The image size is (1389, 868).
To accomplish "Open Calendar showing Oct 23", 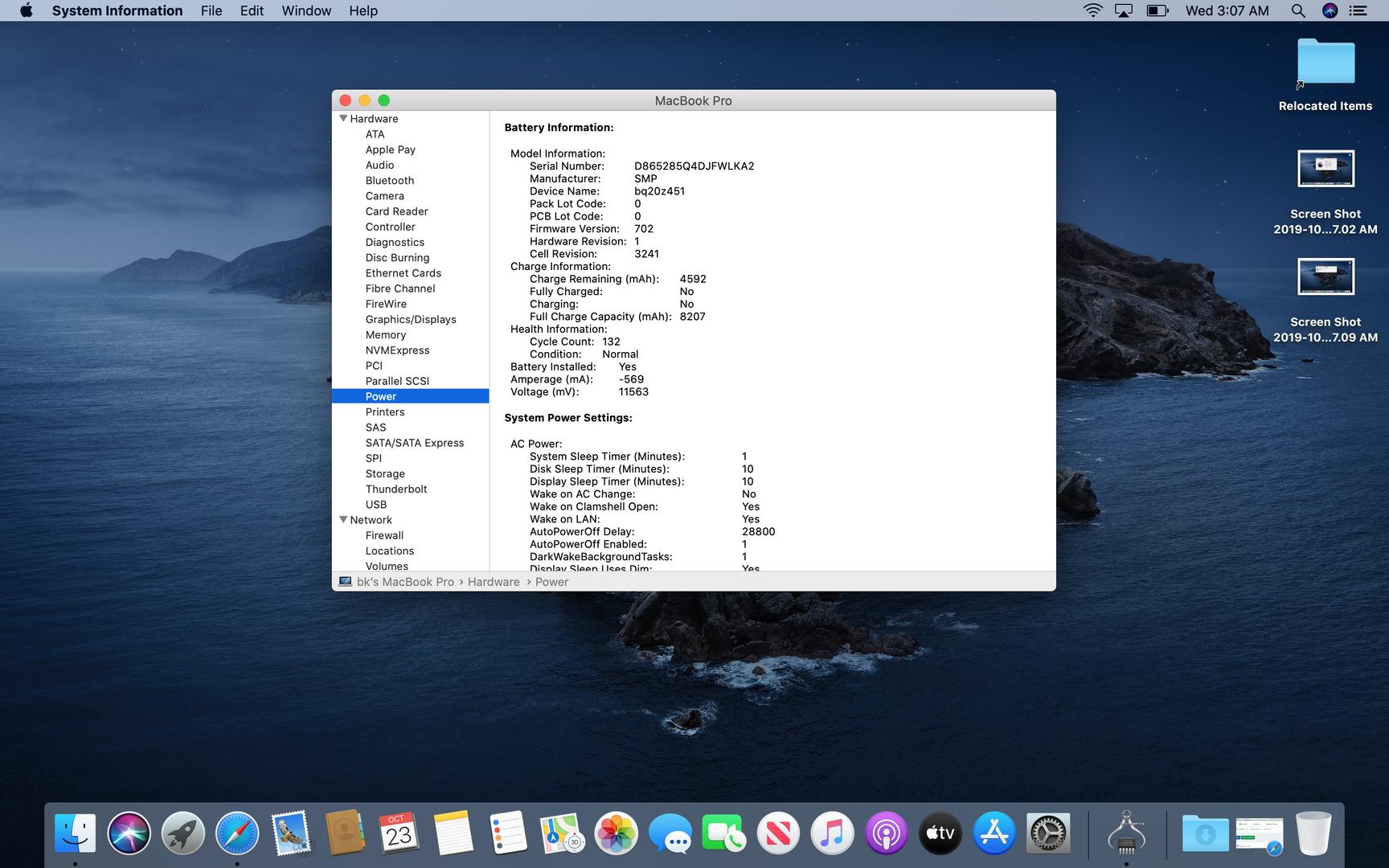I will 399,833.
